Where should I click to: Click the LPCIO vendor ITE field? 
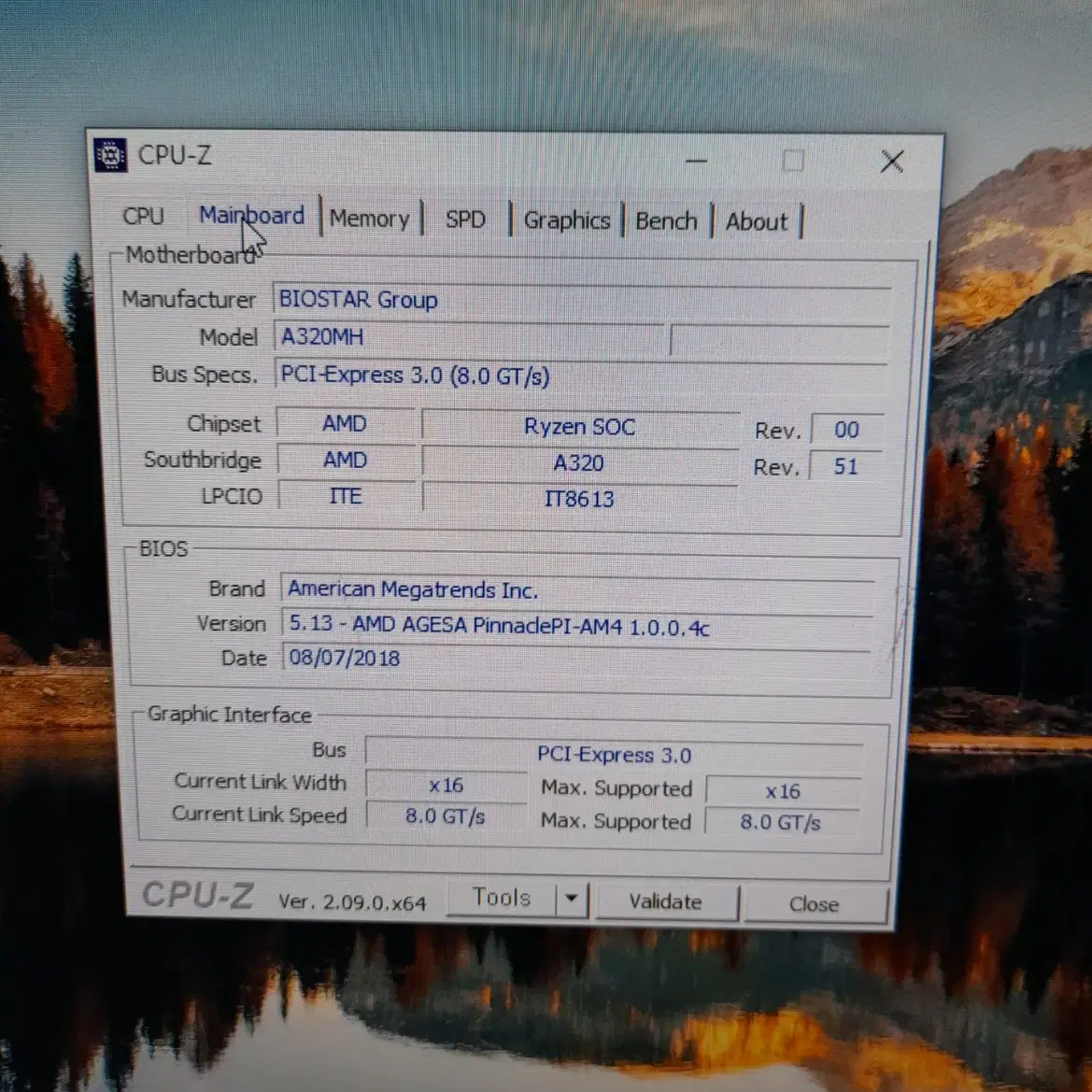[346, 497]
